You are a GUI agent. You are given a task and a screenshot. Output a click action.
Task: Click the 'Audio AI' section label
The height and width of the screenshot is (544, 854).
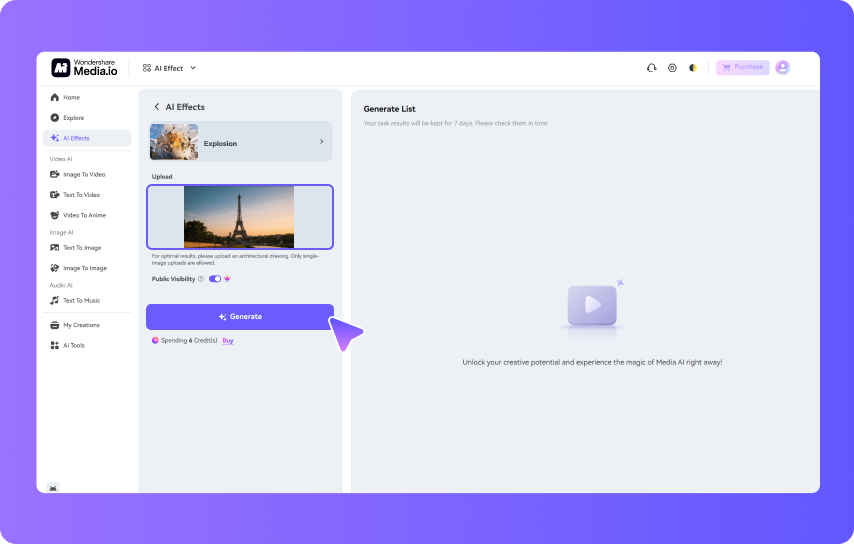point(61,285)
